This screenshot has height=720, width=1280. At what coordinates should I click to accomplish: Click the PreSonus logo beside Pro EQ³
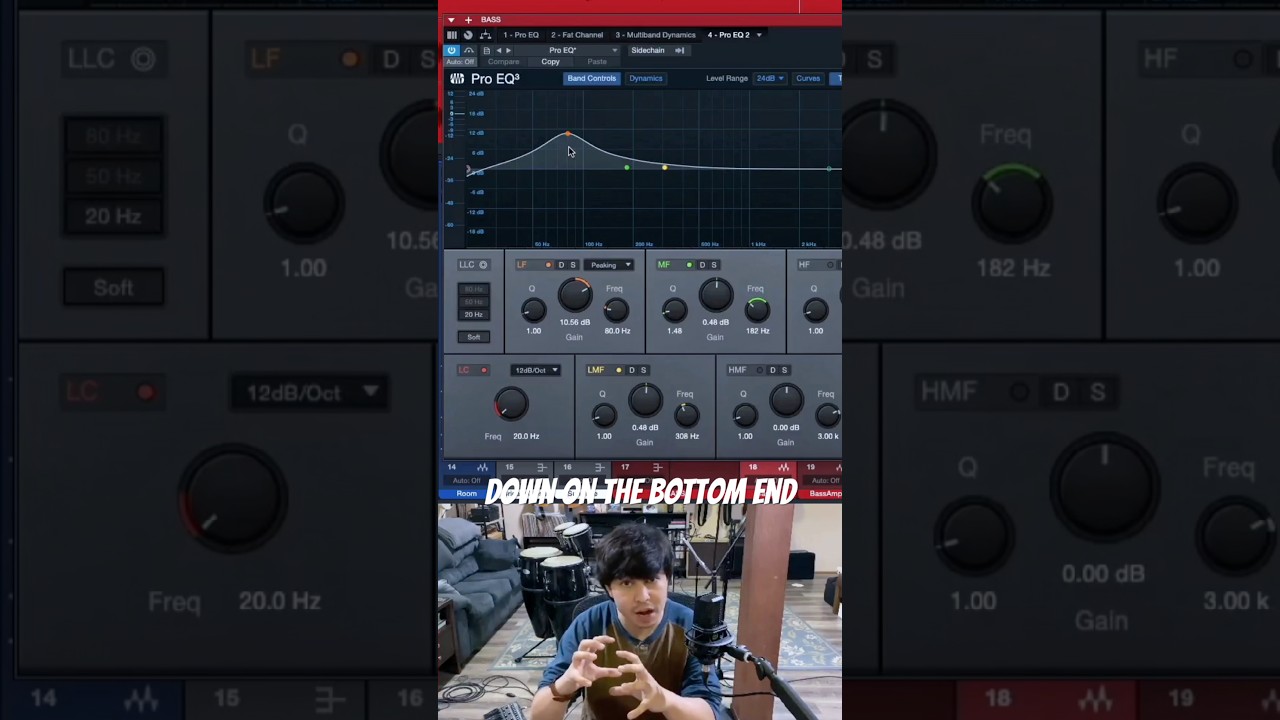tap(457, 79)
